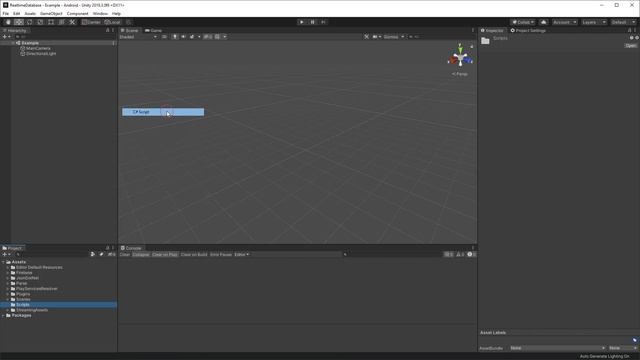Click the C# Script context menu entry
The height and width of the screenshot is (360, 640).
(163, 112)
